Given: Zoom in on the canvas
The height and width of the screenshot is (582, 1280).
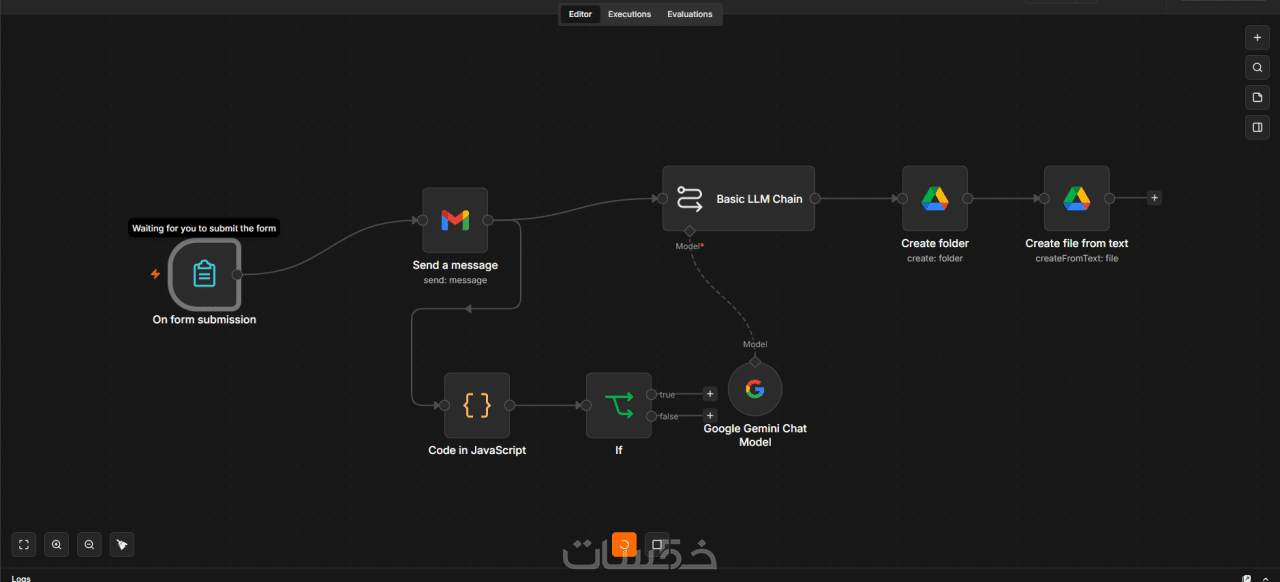Looking at the screenshot, I should [x=57, y=544].
